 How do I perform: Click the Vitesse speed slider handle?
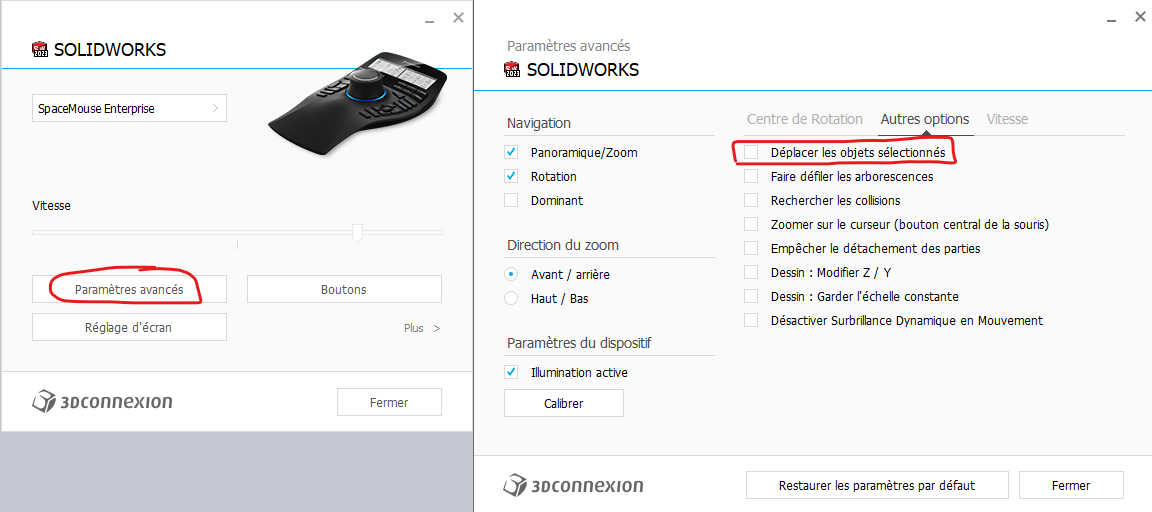pyautogui.click(x=357, y=232)
